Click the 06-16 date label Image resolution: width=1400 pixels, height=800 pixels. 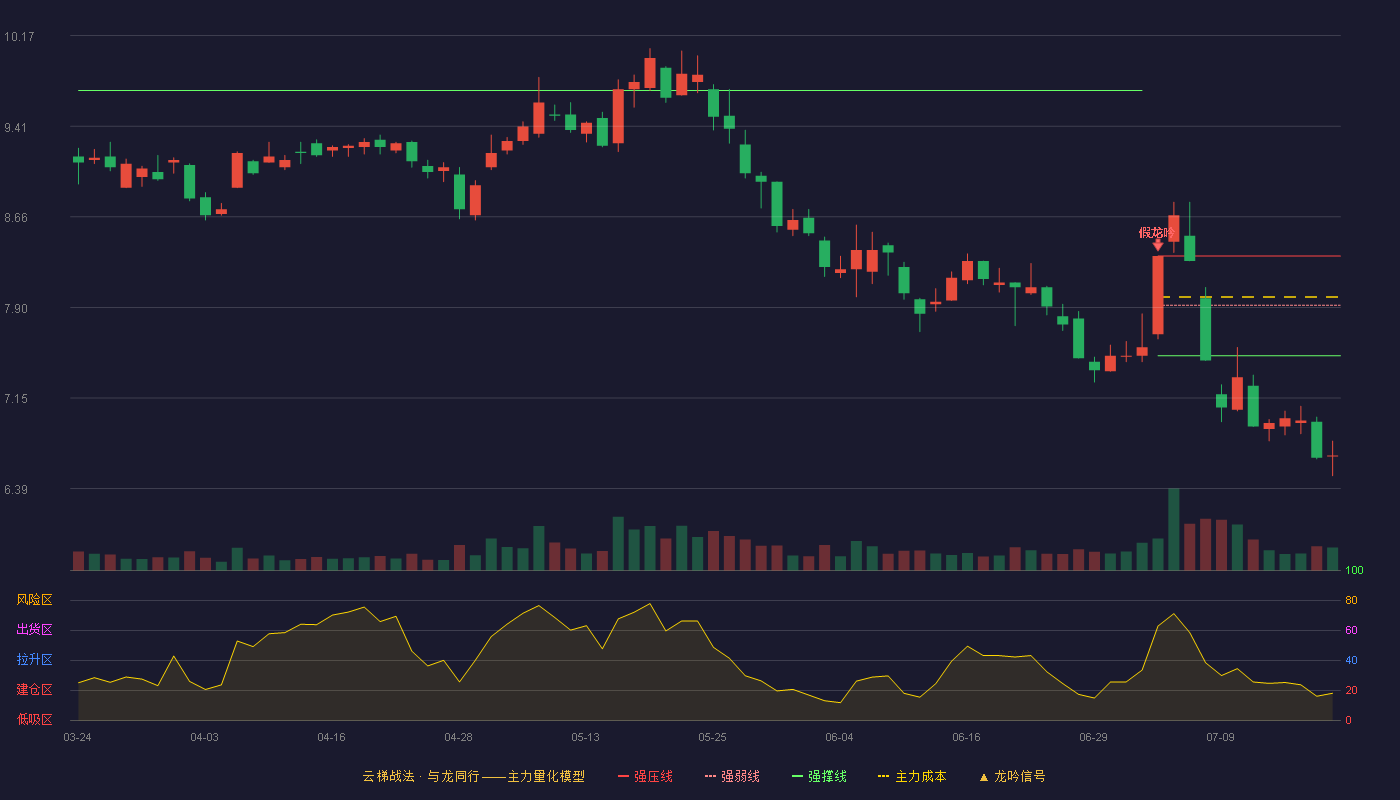pos(966,737)
